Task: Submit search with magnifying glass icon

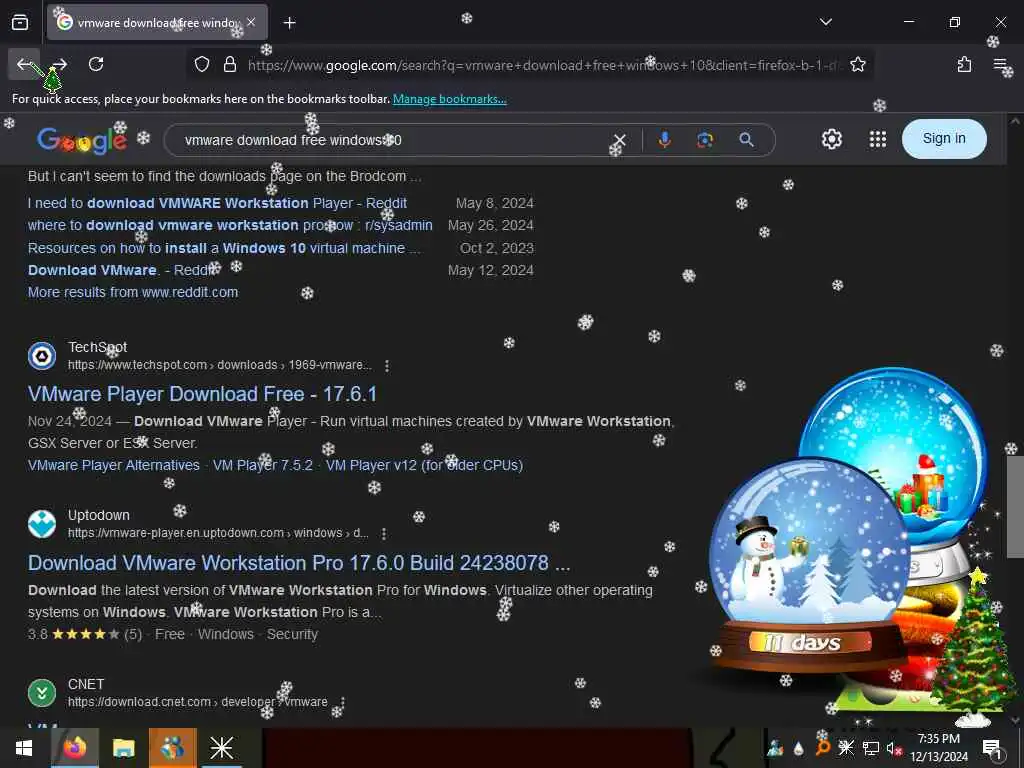Action: pyautogui.click(x=746, y=140)
